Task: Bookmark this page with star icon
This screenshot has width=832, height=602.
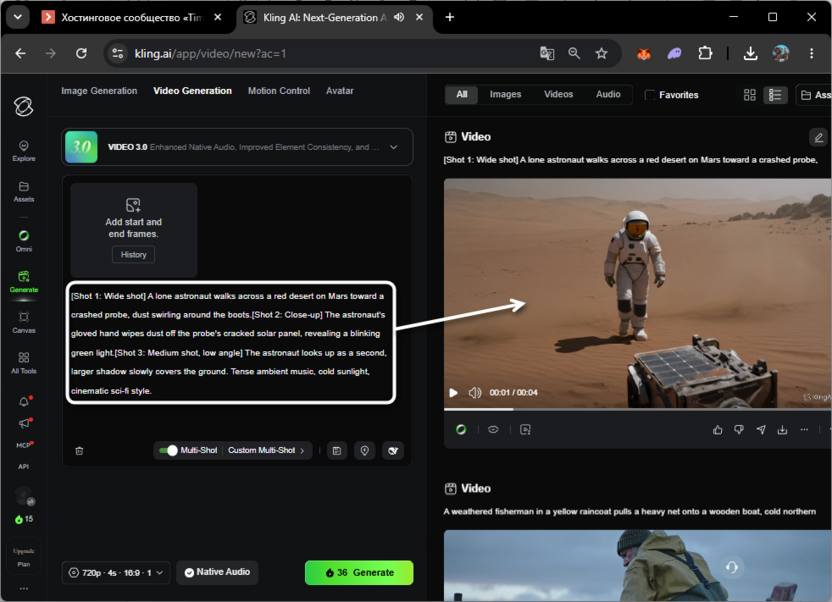Action: click(x=601, y=53)
